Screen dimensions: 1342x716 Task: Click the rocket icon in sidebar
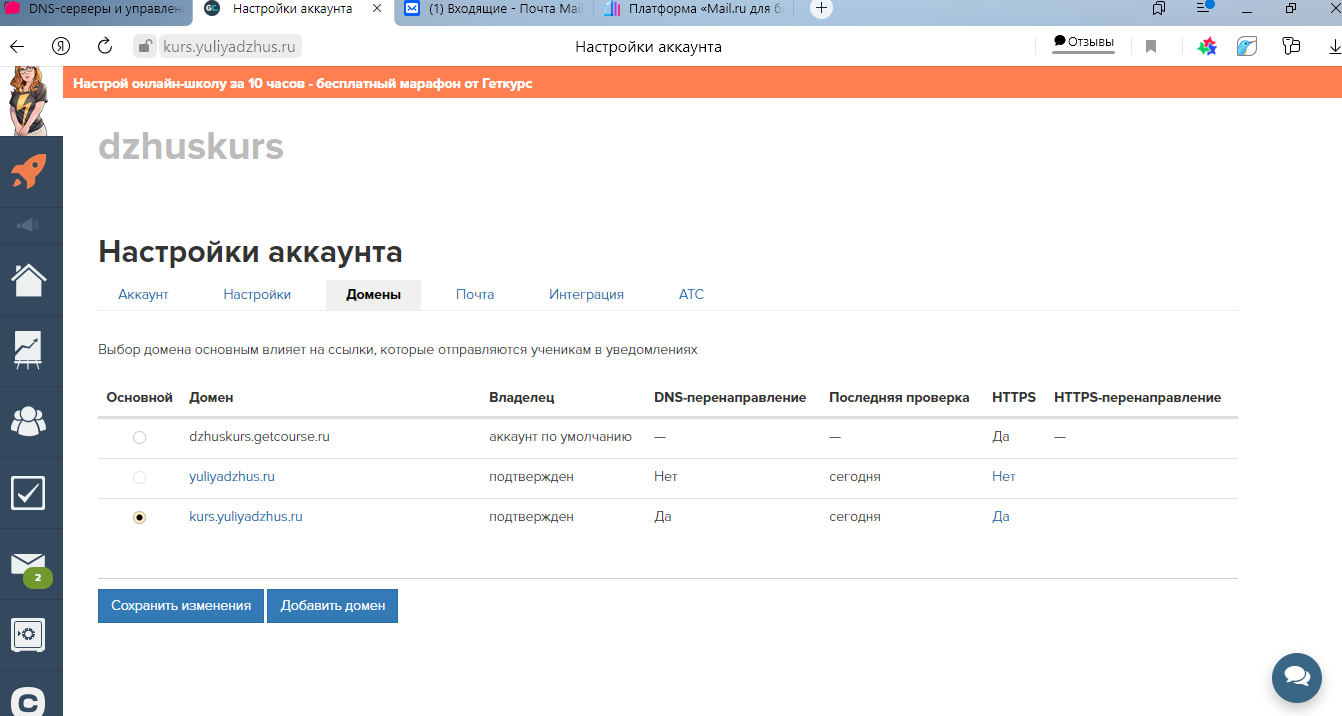(x=30, y=171)
